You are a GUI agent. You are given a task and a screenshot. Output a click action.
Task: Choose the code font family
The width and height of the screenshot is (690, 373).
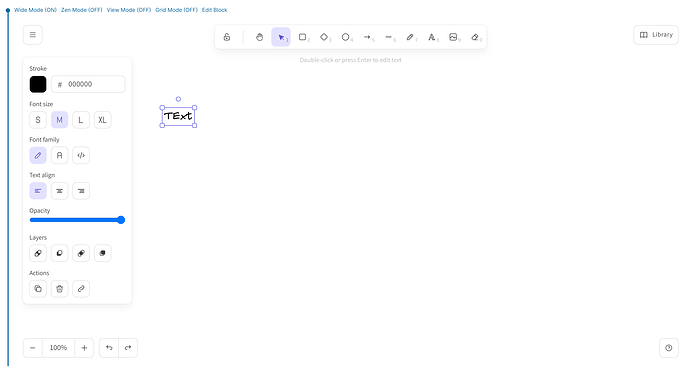[81, 155]
